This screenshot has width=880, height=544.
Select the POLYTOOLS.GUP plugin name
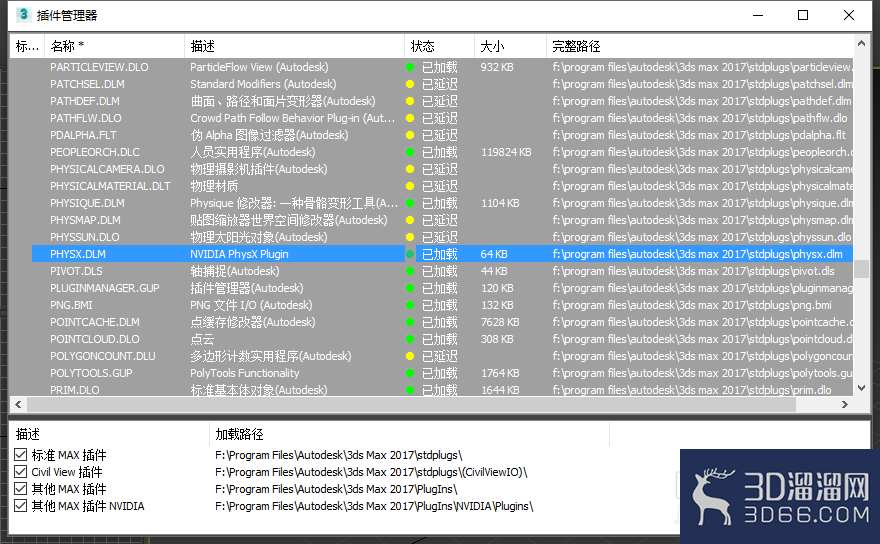coord(91,373)
